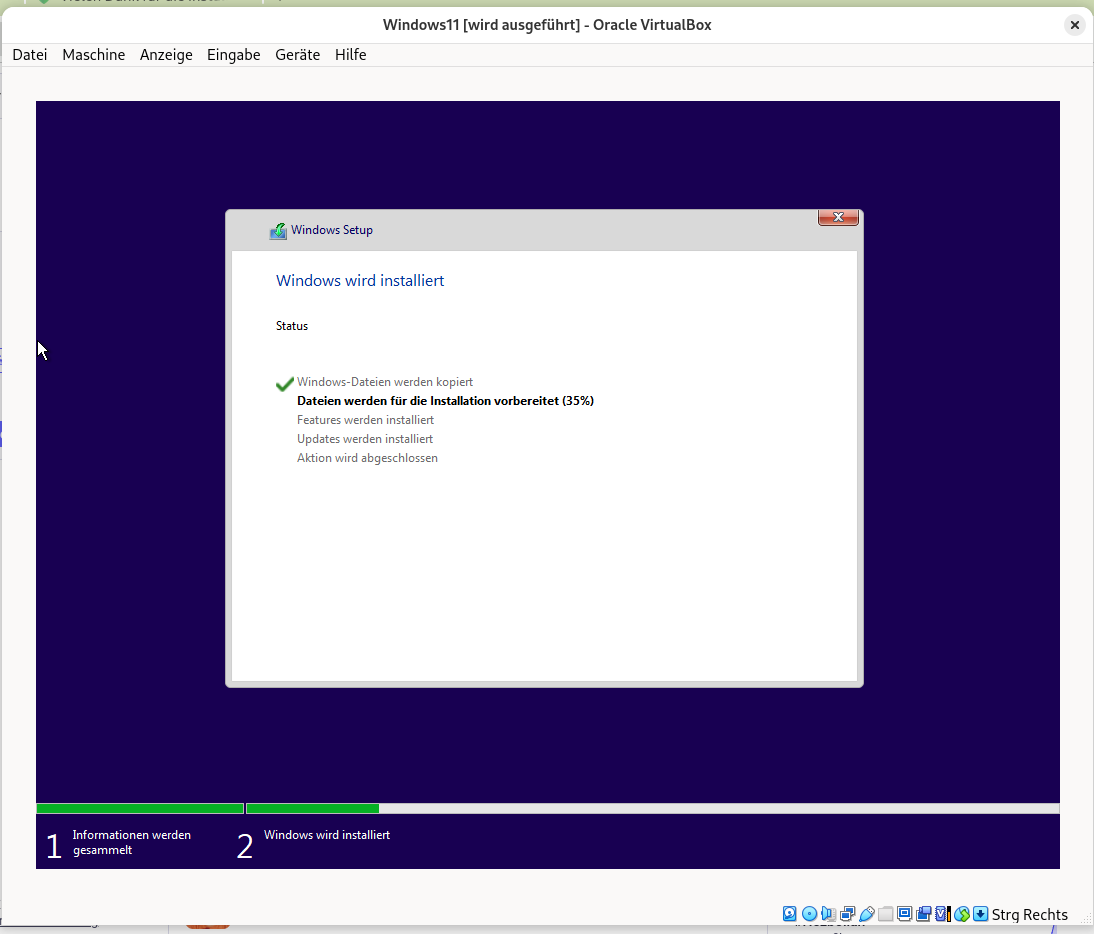Expand the Eingabe menu
Screen dimensions: 1094x934
pos(233,55)
